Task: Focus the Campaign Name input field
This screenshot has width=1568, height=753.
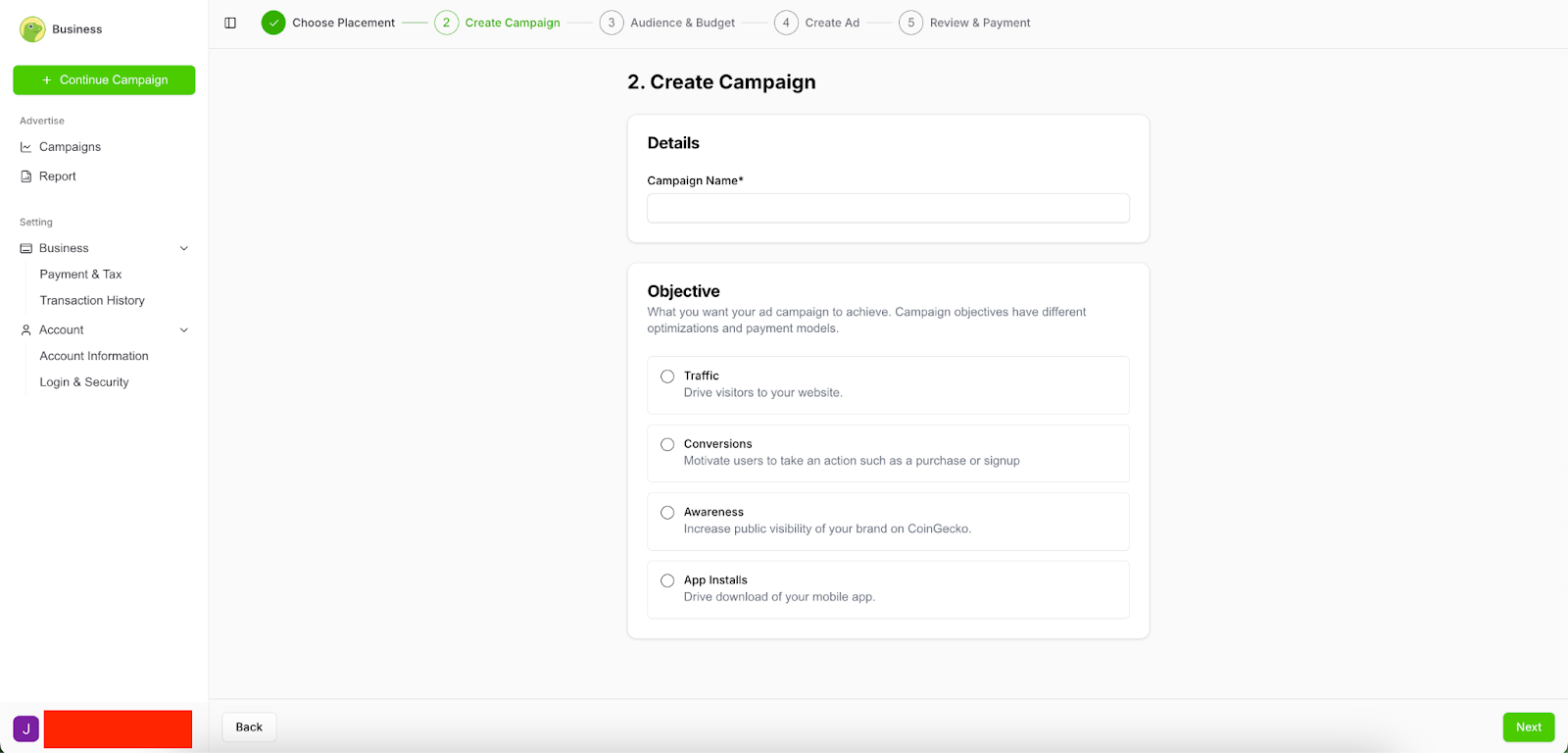Action: [888, 208]
